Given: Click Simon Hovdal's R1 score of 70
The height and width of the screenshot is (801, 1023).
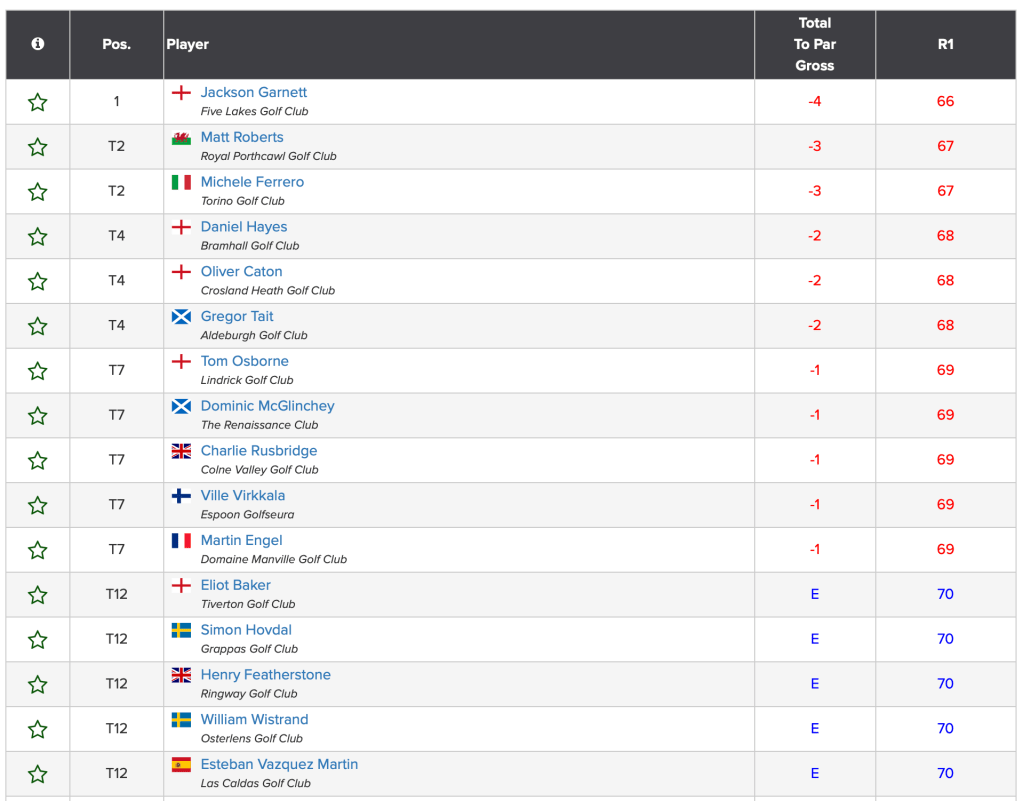Looking at the screenshot, I should pyautogui.click(x=945, y=639).
